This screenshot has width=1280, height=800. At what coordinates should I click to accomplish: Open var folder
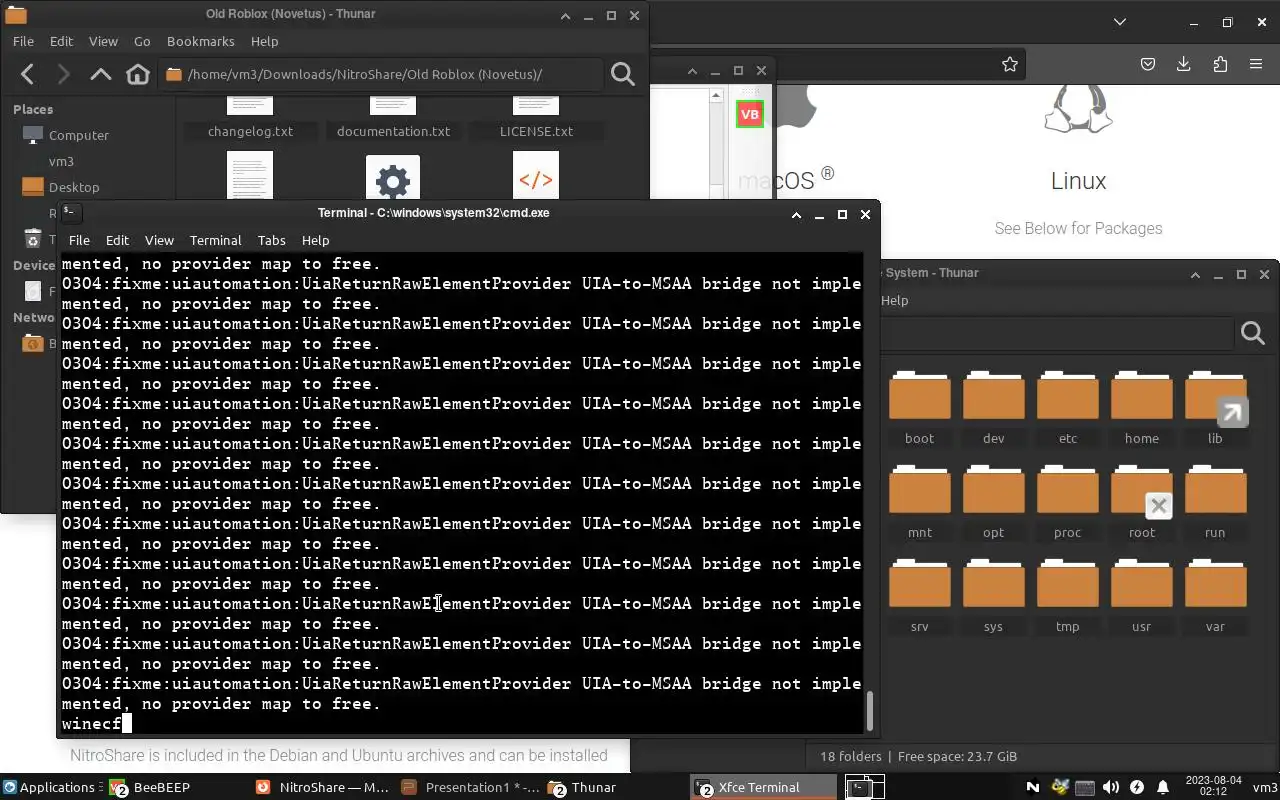[x=1215, y=596]
